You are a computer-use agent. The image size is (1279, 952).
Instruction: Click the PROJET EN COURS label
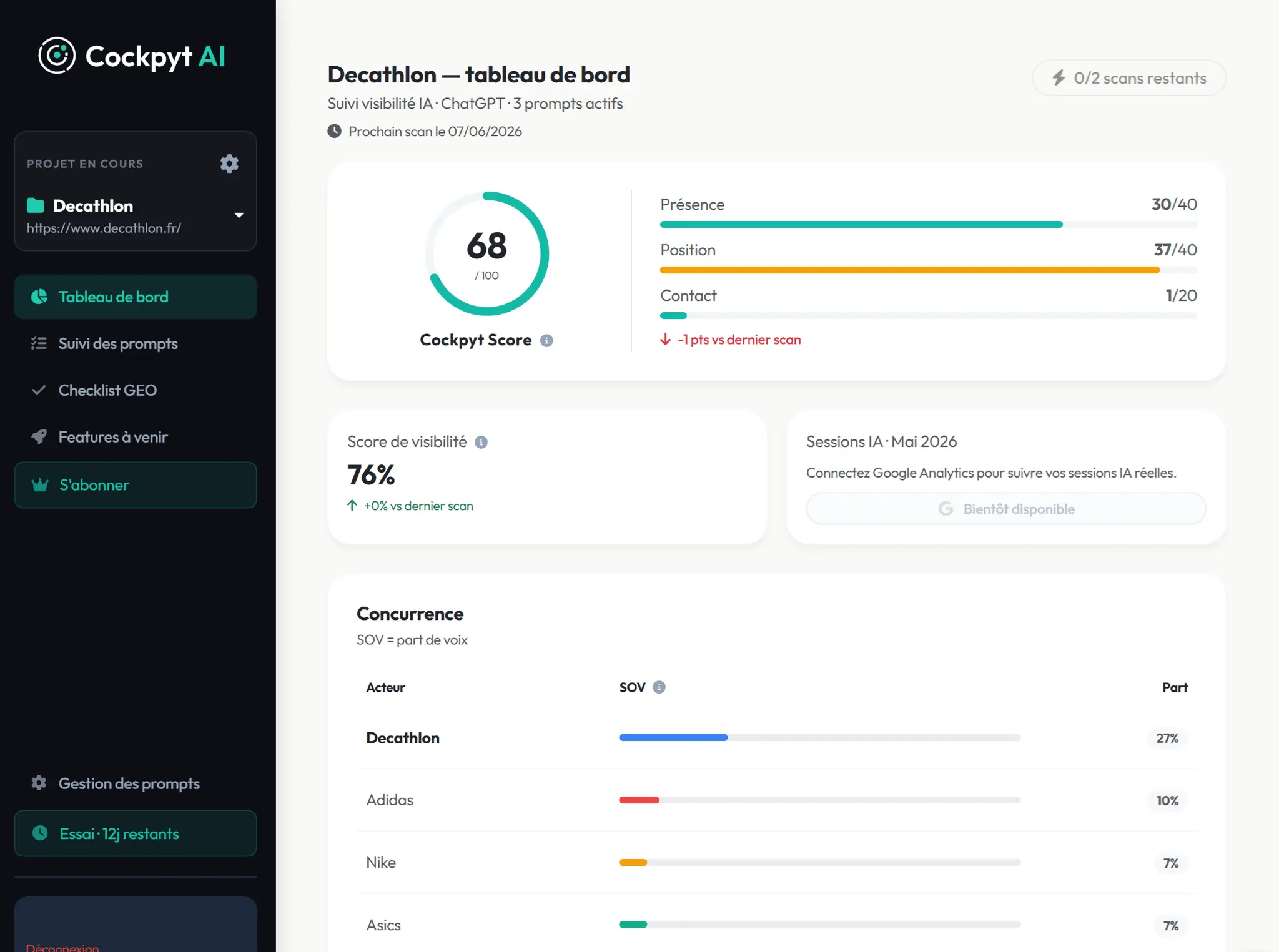pos(85,164)
